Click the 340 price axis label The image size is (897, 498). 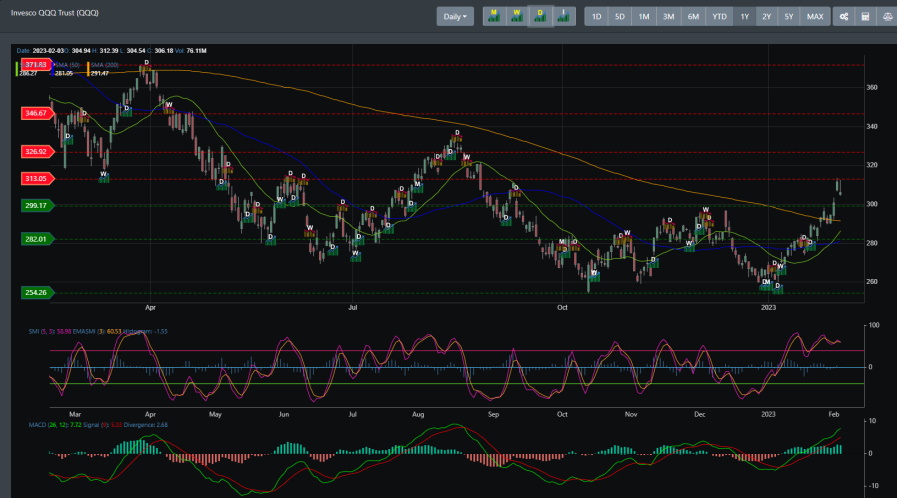click(872, 126)
